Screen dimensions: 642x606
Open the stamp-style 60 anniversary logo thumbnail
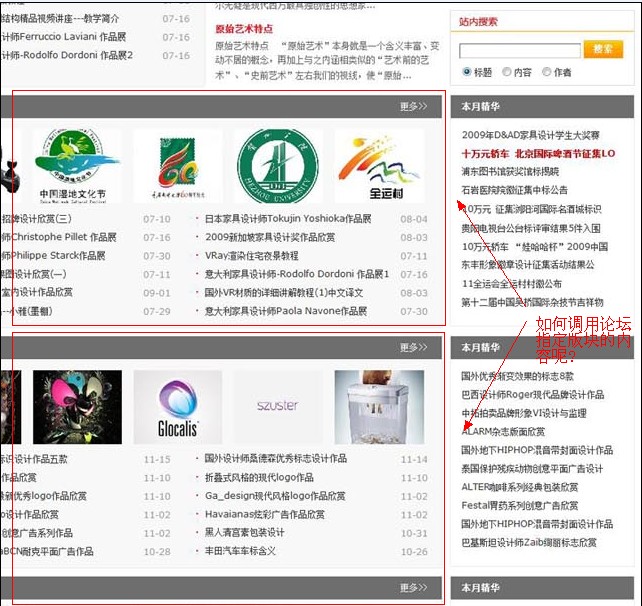pos(178,166)
